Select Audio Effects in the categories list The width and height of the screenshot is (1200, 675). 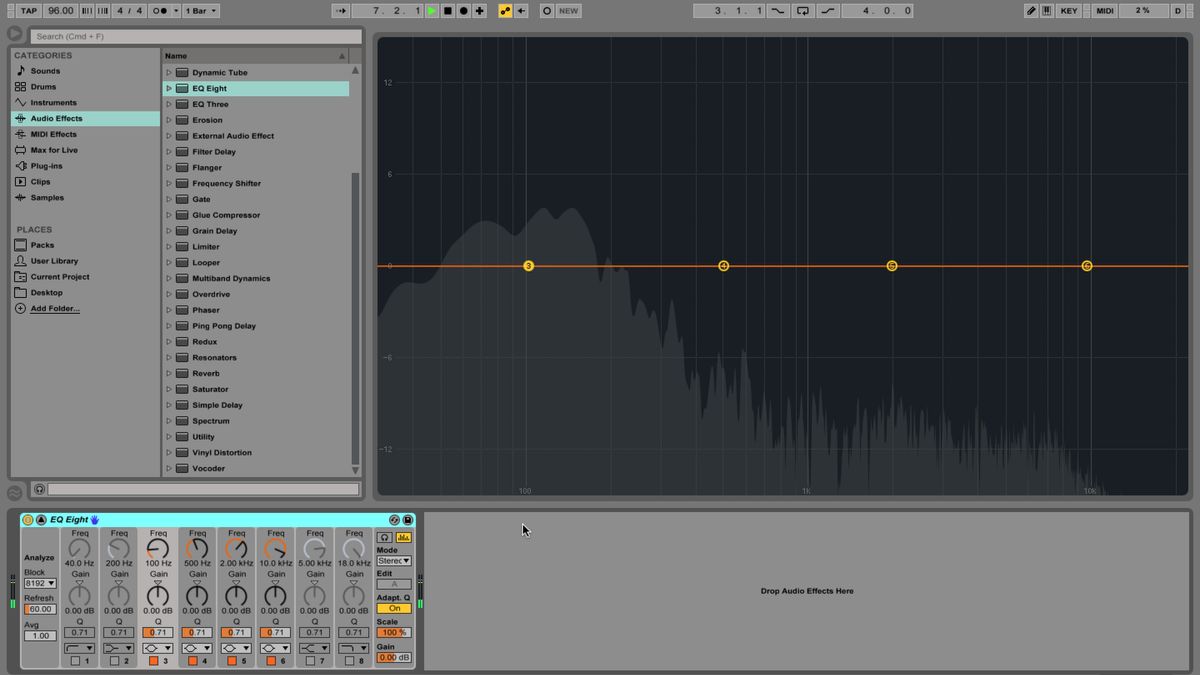coord(85,118)
